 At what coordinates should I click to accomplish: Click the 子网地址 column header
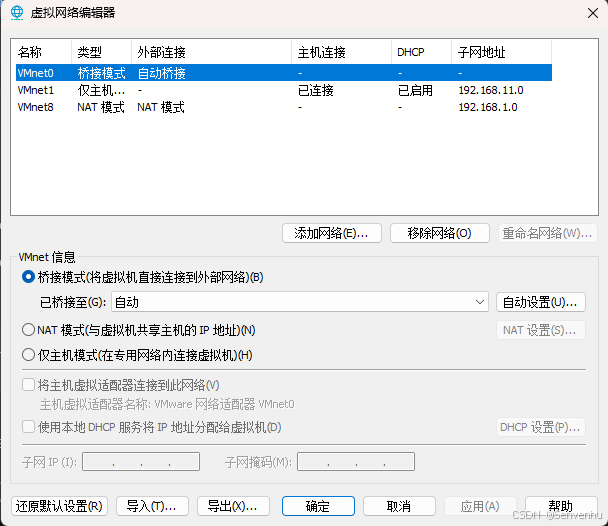point(501,52)
